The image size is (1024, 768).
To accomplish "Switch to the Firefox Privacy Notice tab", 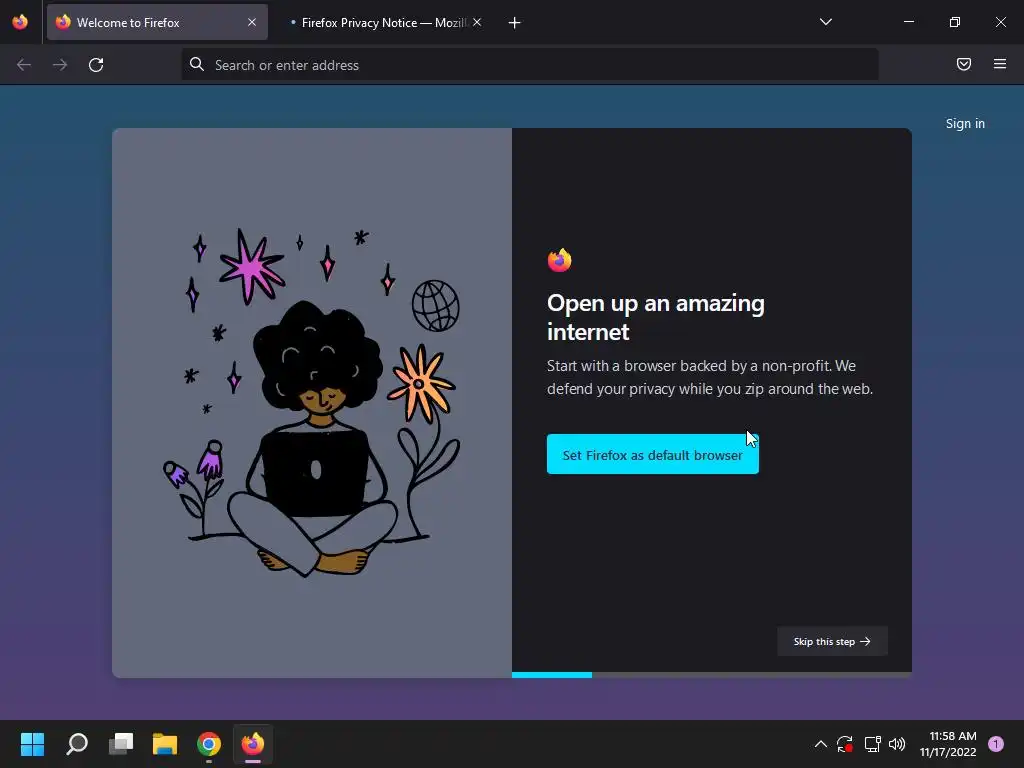I will (x=385, y=22).
